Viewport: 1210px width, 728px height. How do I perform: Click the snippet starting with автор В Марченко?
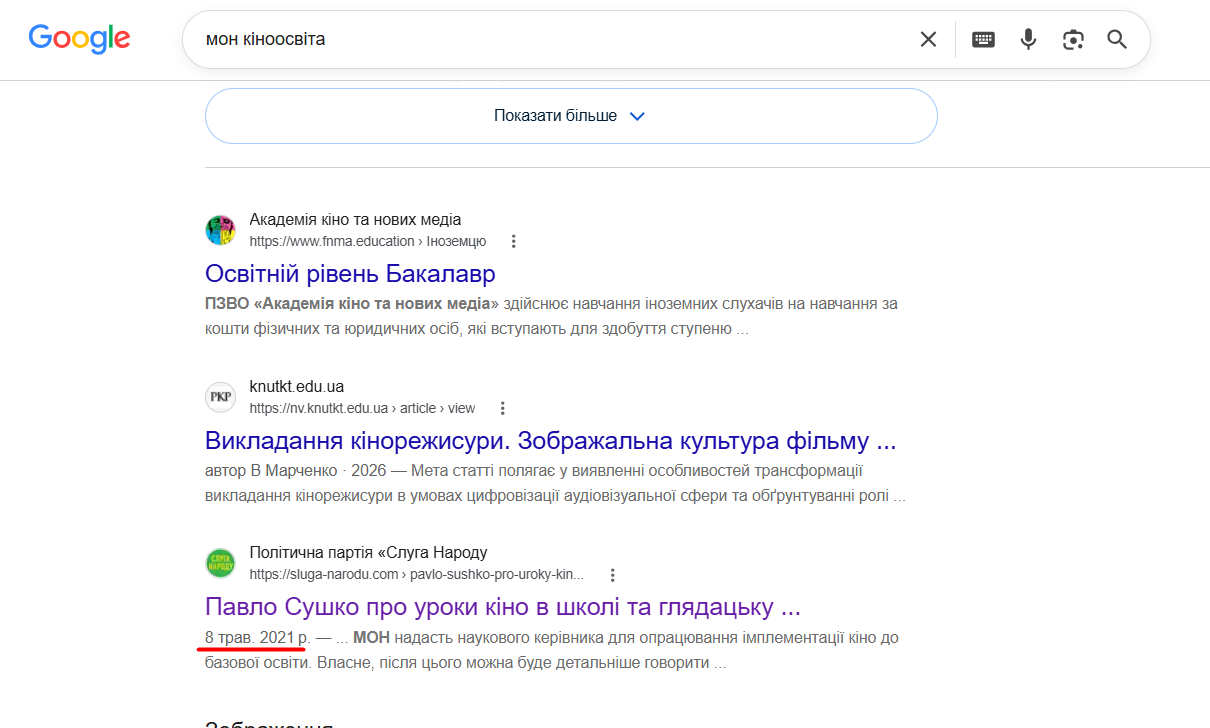[555, 483]
